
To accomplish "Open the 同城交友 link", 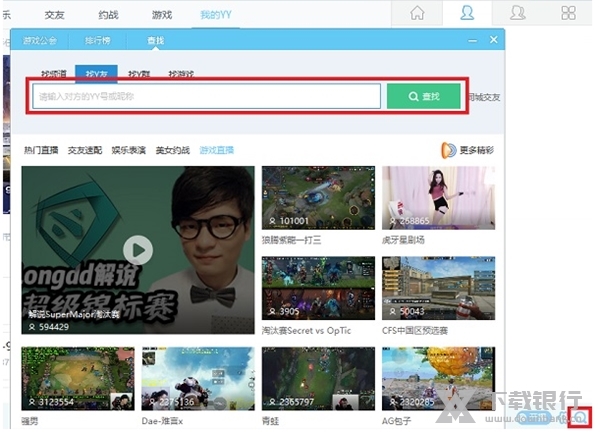I will (x=484, y=97).
